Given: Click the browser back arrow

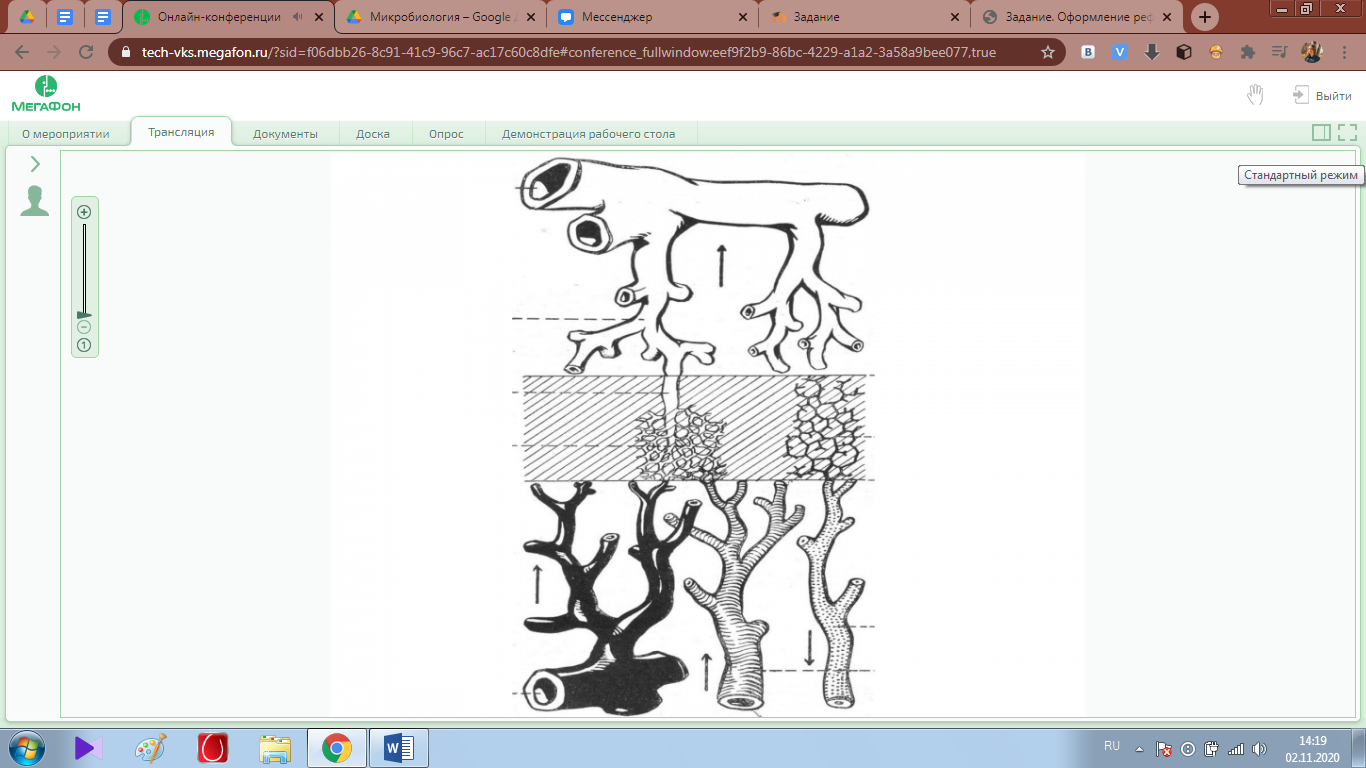Looking at the screenshot, I should pos(22,52).
